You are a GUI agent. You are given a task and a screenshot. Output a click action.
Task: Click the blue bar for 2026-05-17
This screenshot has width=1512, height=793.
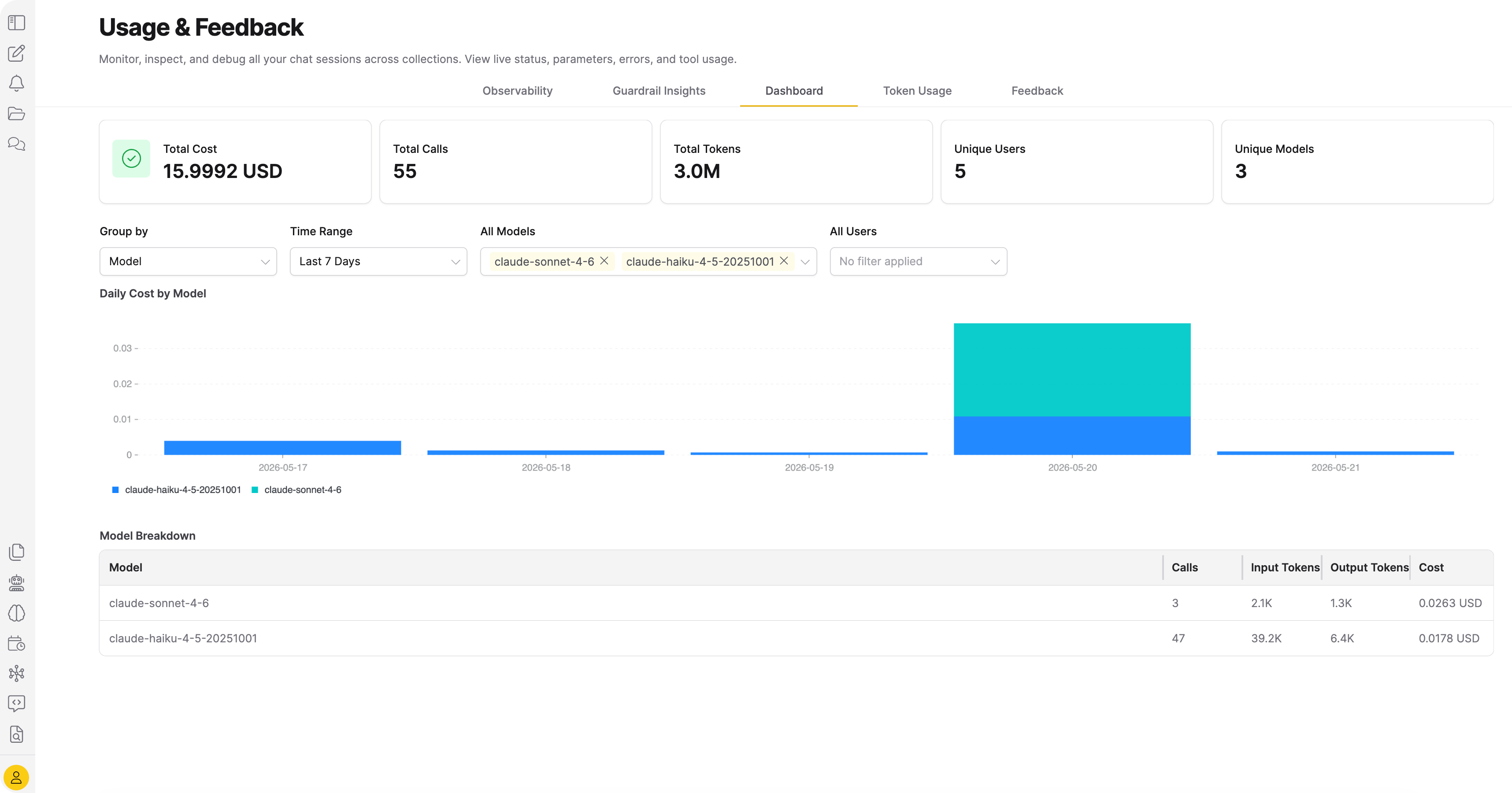[x=282, y=448]
